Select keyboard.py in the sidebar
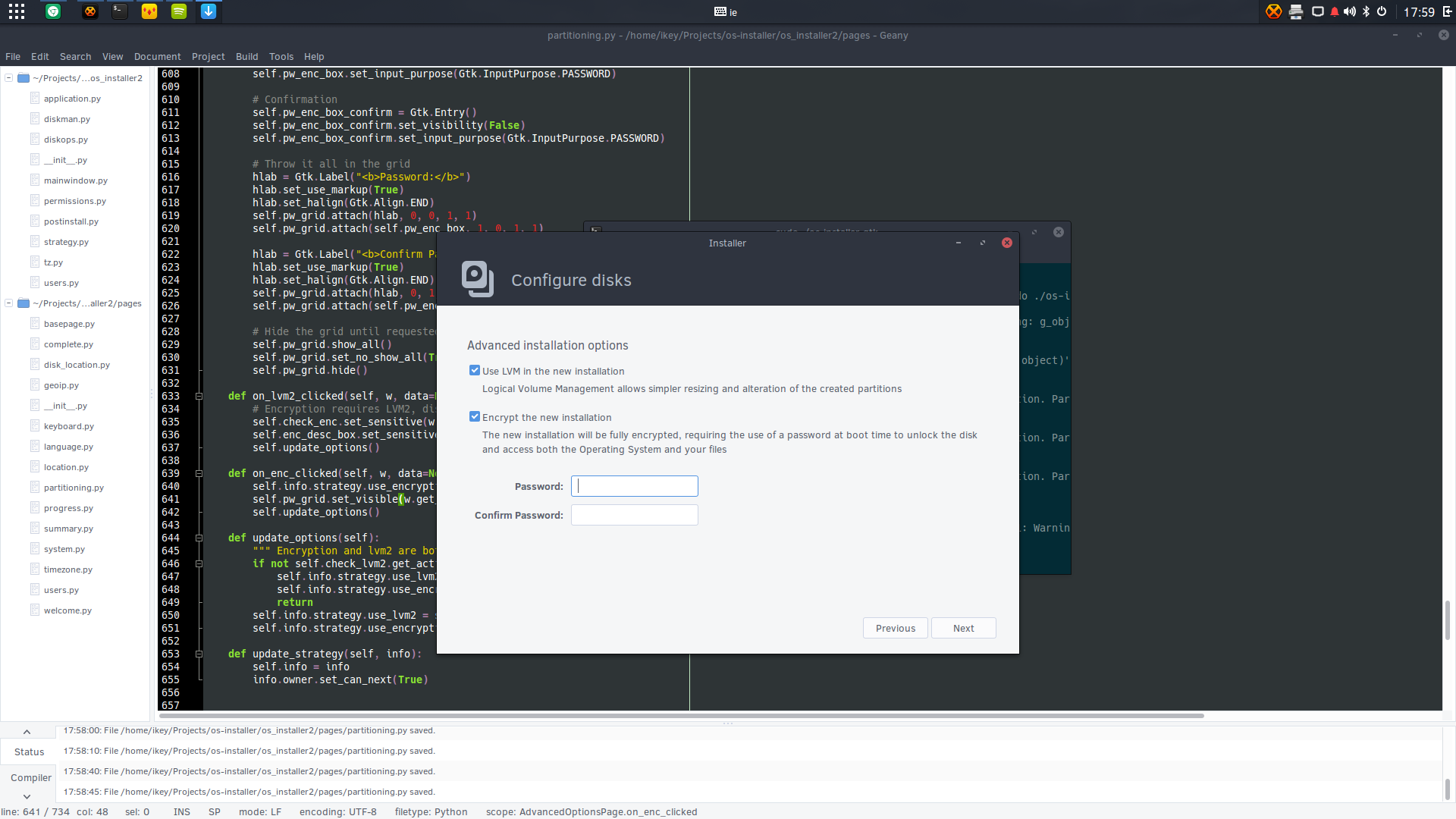The height and width of the screenshot is (819, 1456). tap(69, 426)
